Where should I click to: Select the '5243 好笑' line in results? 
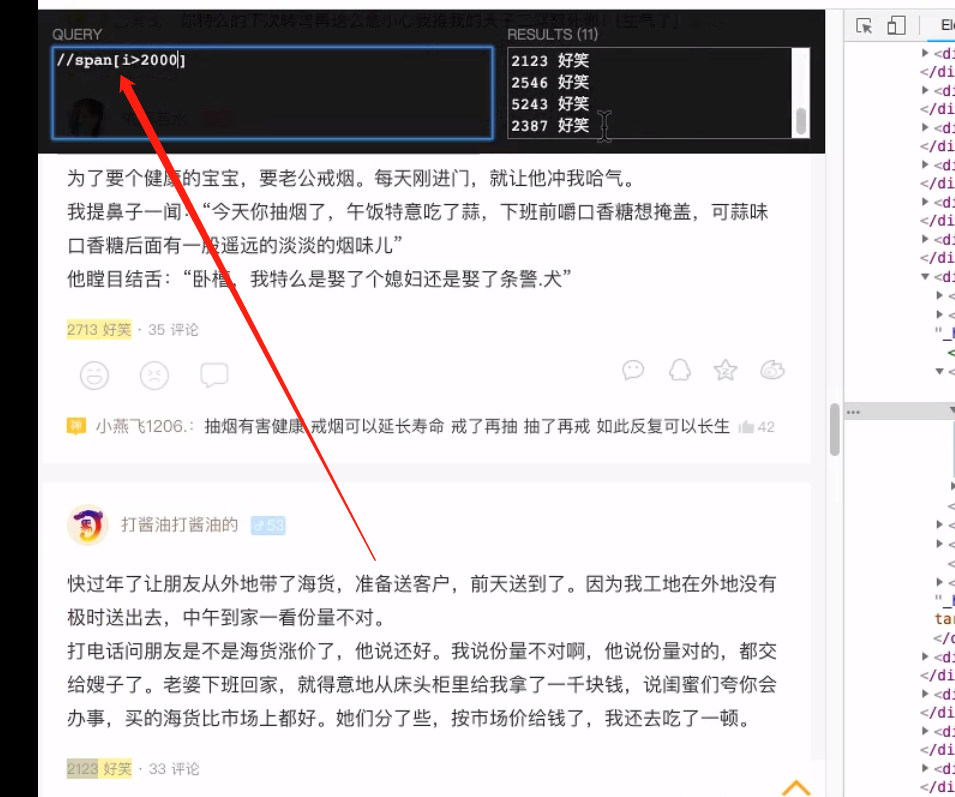[x=550, y=104]
